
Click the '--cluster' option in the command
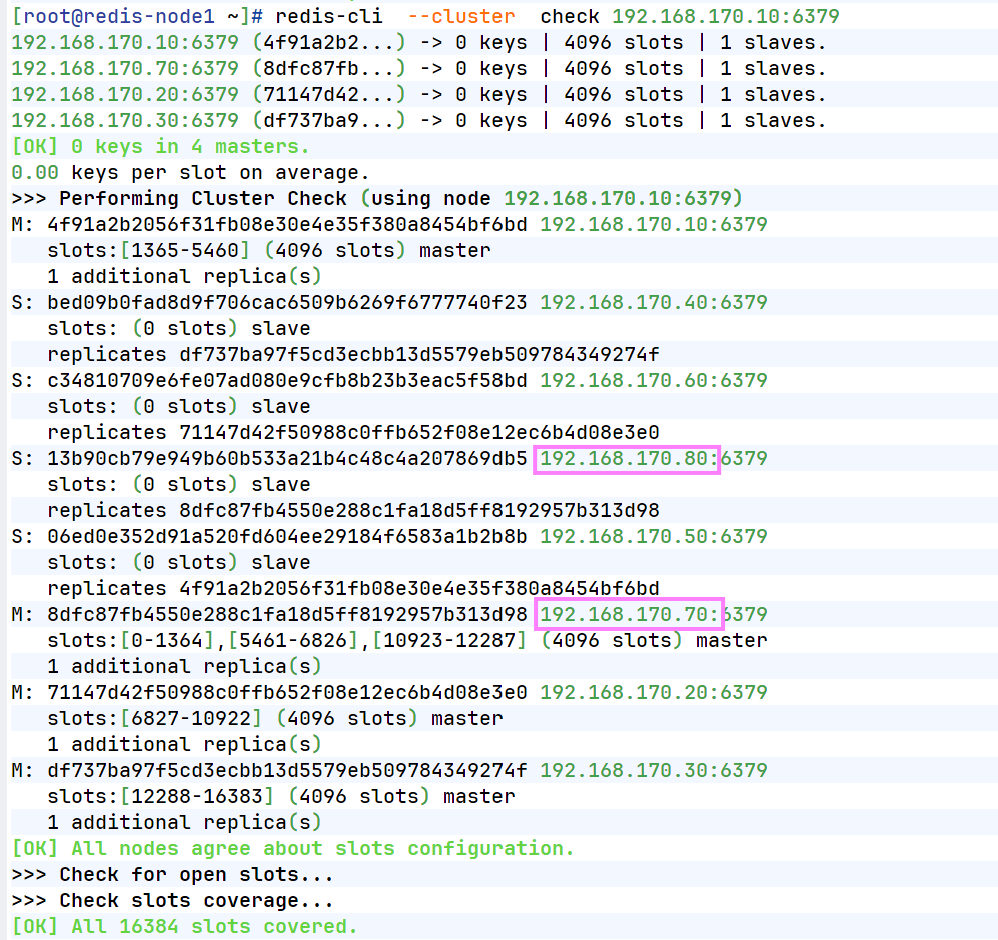click(x=461, y=16)
